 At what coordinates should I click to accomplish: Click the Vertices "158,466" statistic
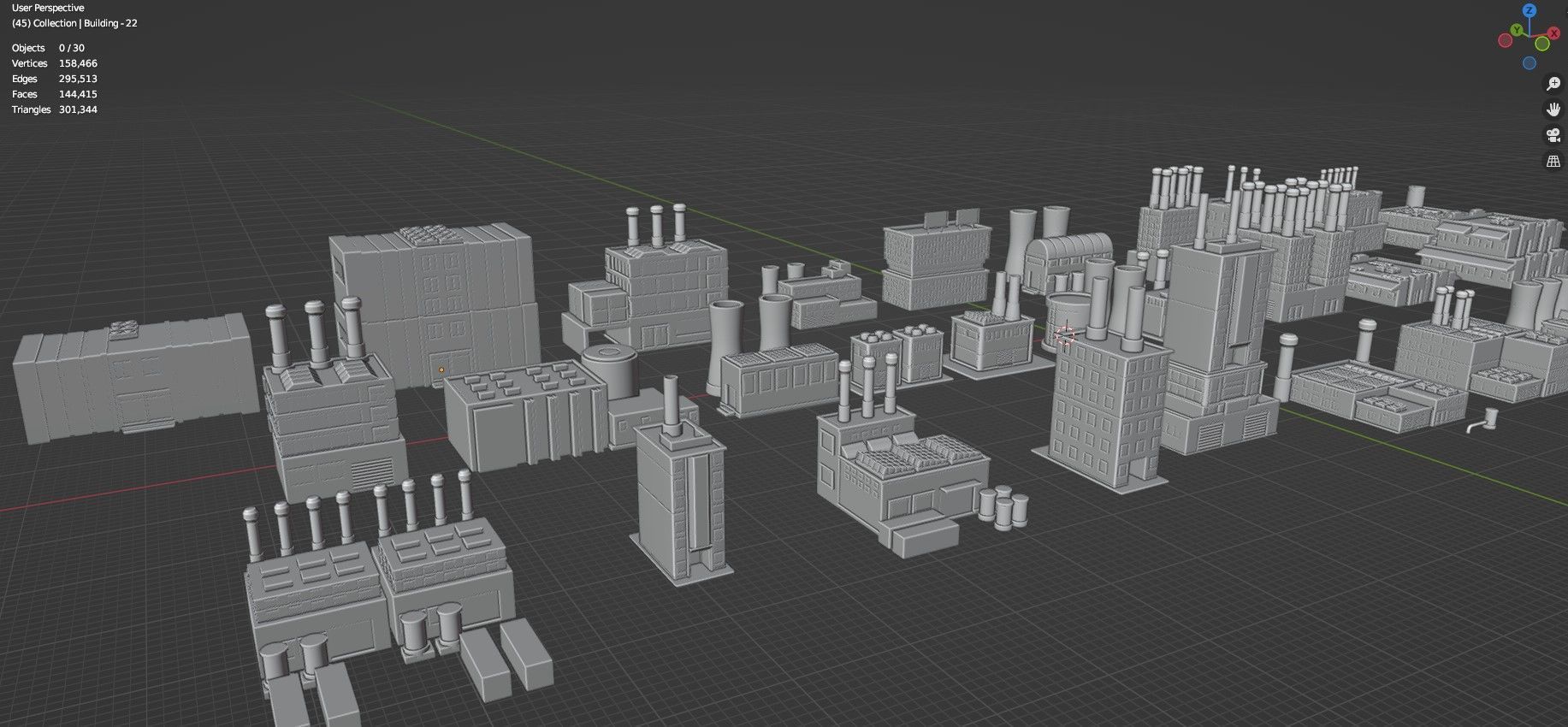point(78,63)
